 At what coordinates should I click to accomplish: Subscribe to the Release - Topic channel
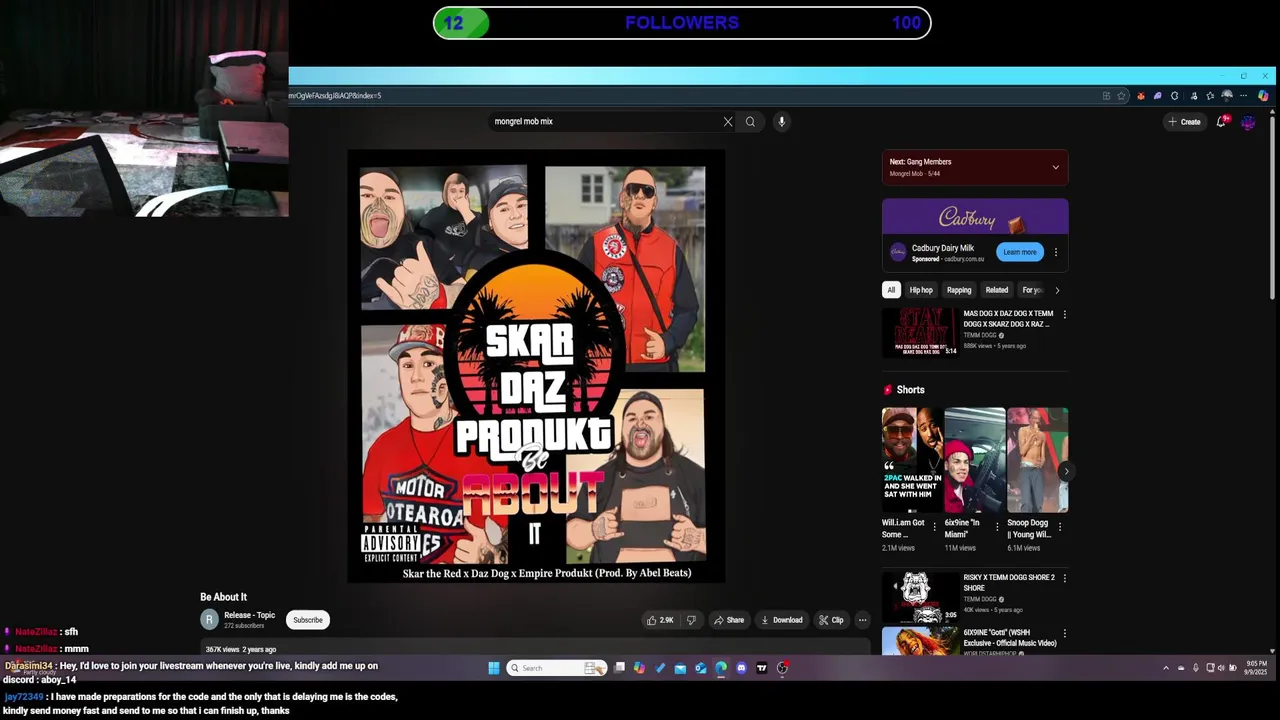308,620
